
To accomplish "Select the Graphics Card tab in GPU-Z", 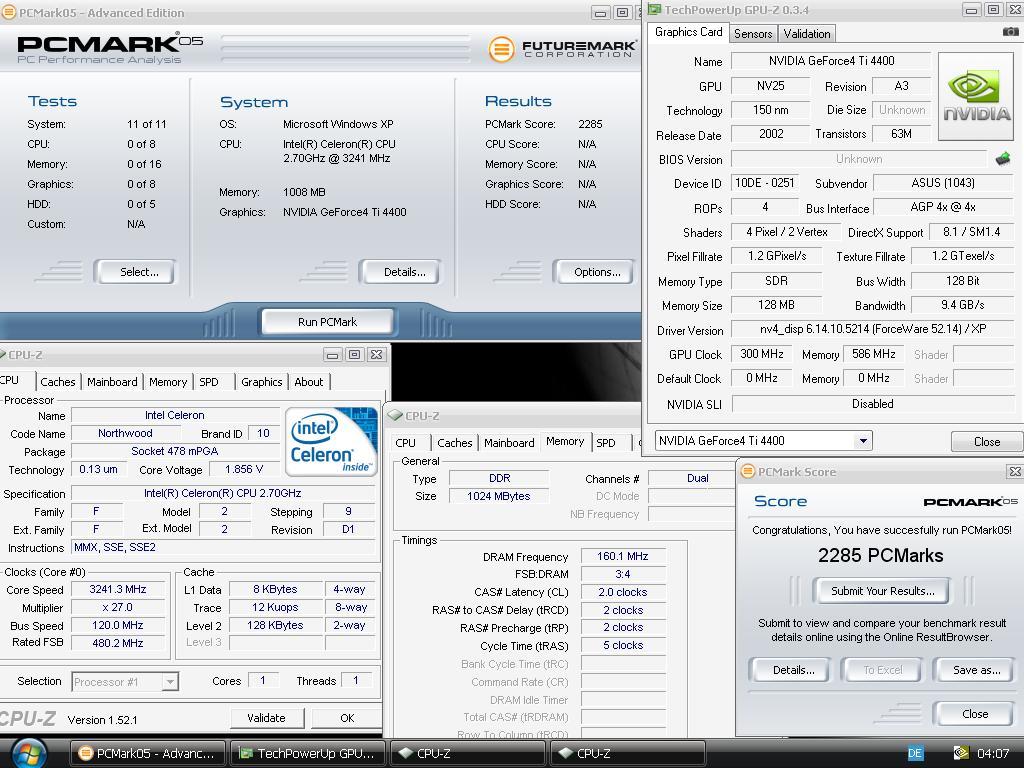I will [688, 32].
